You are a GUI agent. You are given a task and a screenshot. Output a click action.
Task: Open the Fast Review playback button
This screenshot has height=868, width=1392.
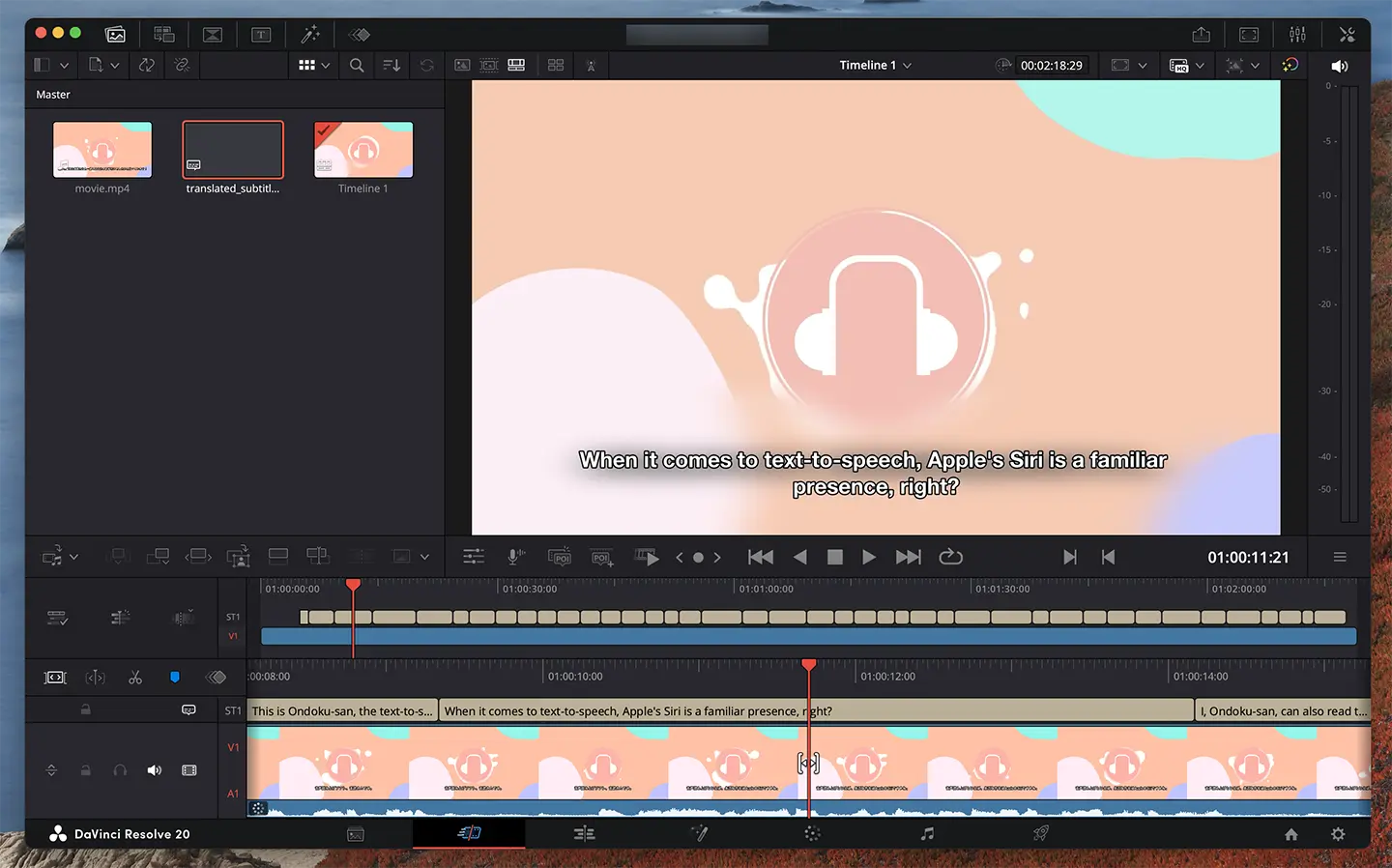tap(647, 557)
